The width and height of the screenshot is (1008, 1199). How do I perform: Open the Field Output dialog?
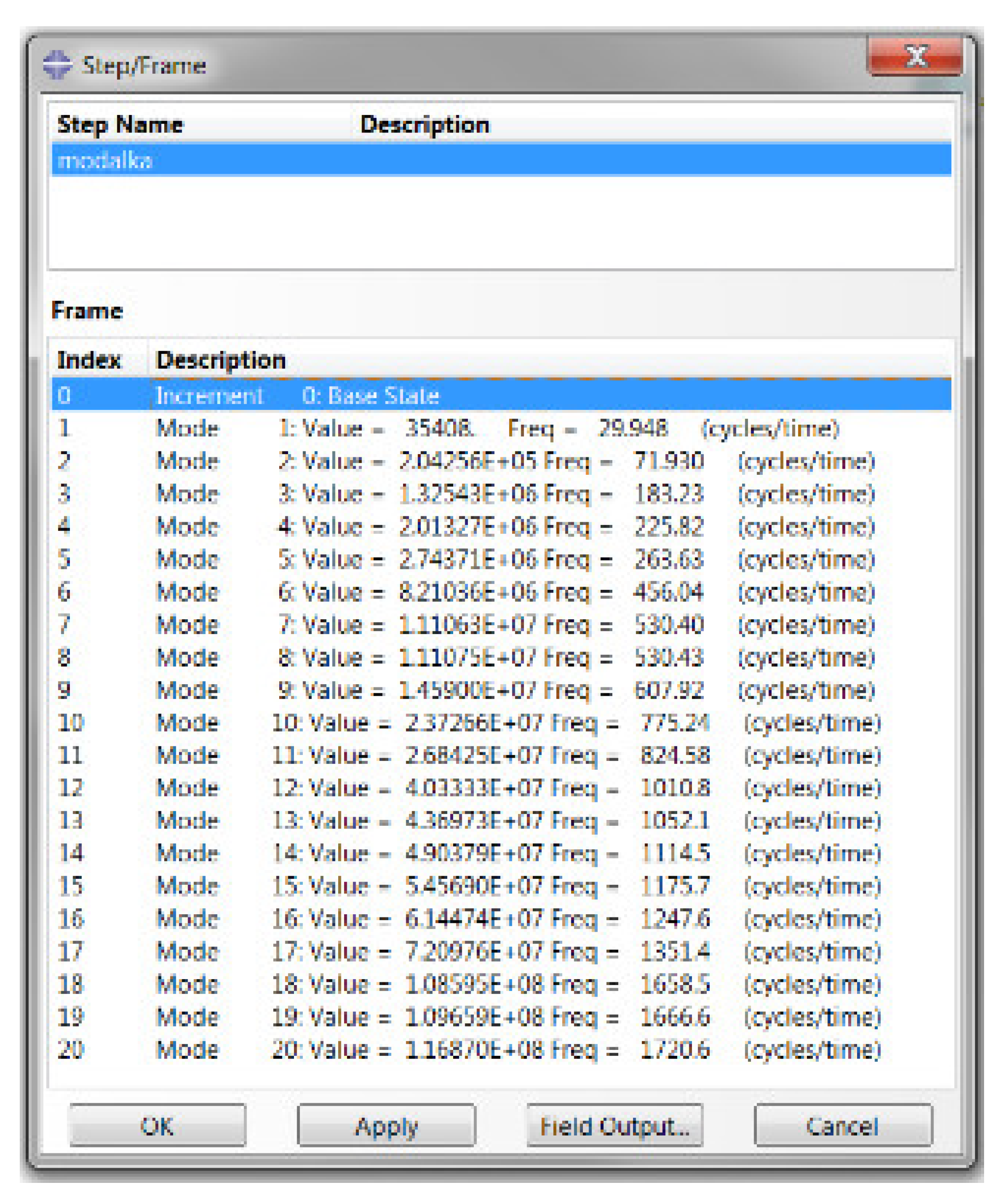(614, 1126)
